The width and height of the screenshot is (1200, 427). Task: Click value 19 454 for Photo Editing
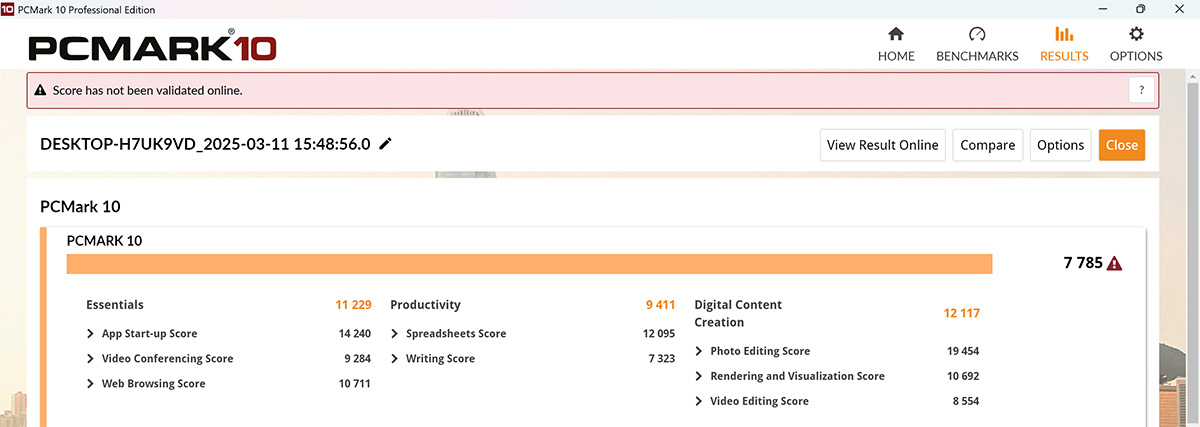pos(963,351)
